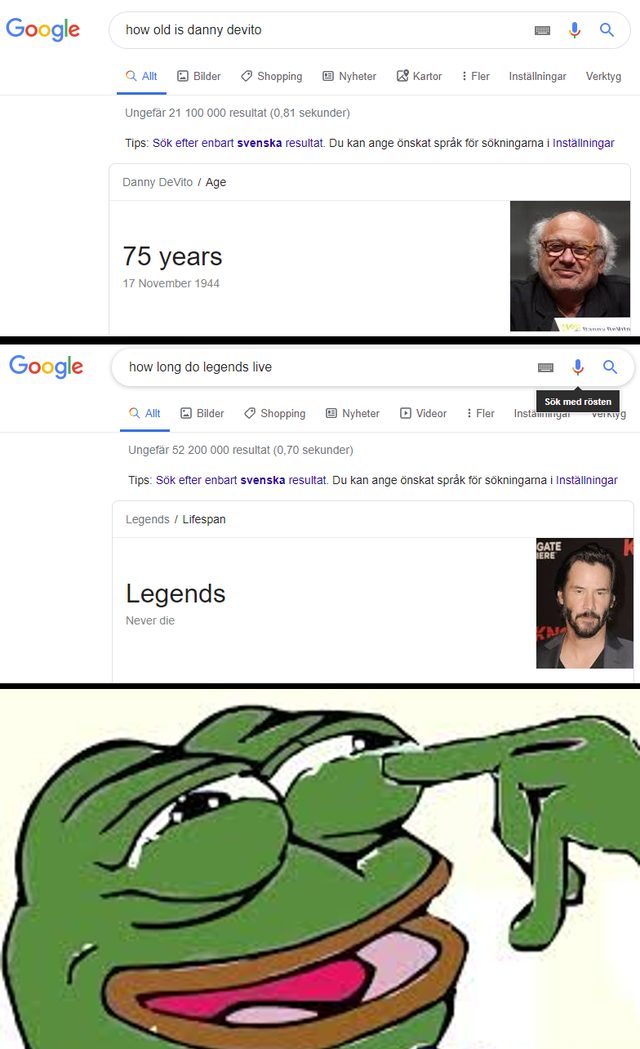This screenshot has height=1049, width=640.
Task: Click the microphone icon in second search bar
Action: point(577,367)
